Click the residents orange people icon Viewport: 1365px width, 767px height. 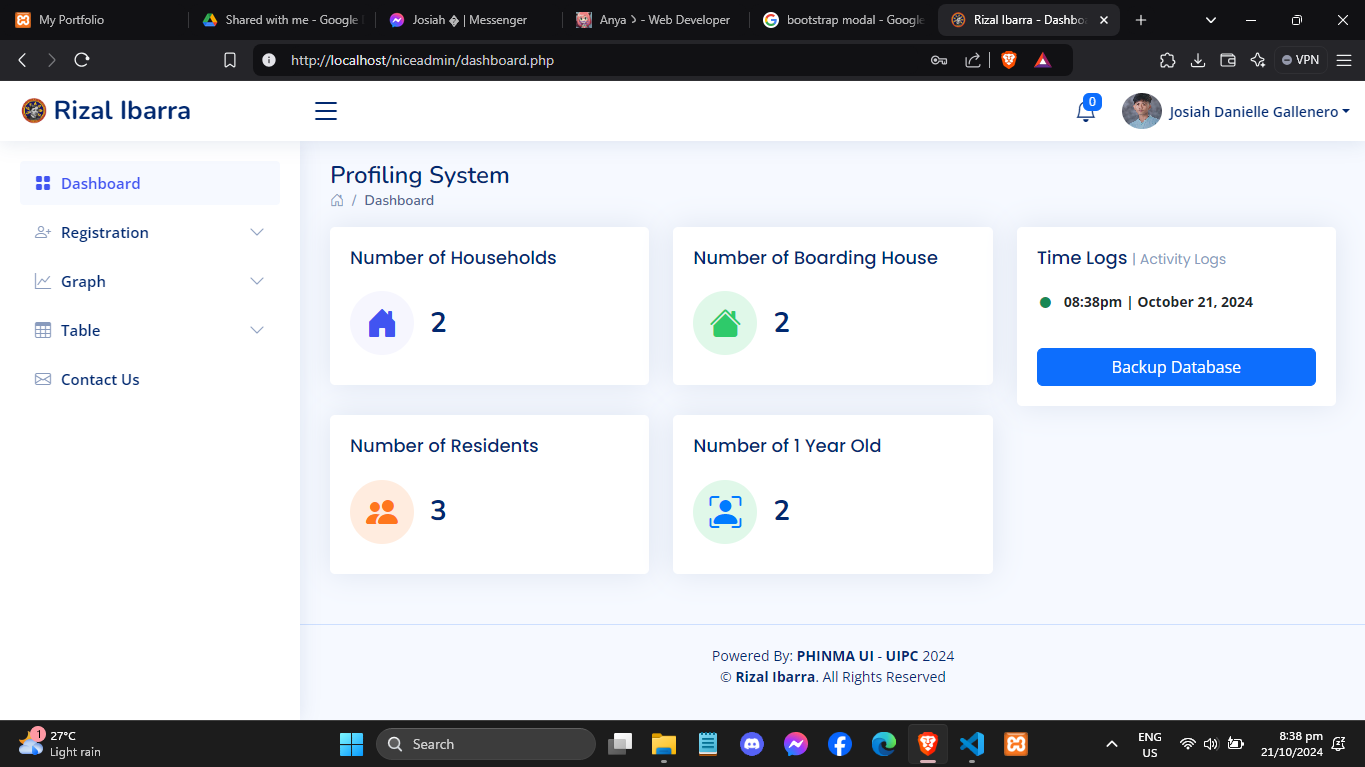click(382, 512)
